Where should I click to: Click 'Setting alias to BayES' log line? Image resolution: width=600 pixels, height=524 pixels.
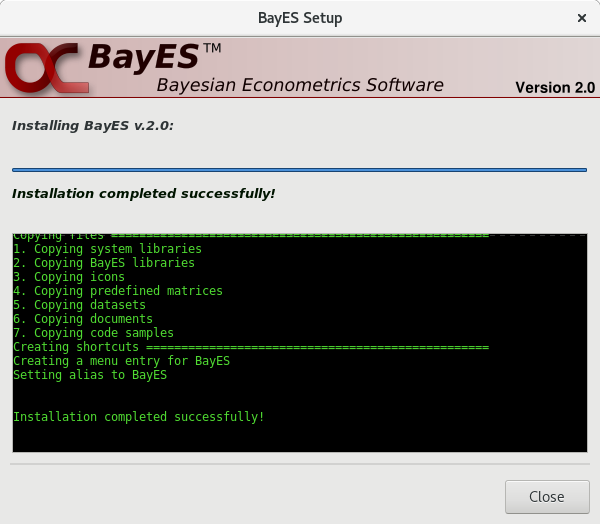(x=90, y=375)
